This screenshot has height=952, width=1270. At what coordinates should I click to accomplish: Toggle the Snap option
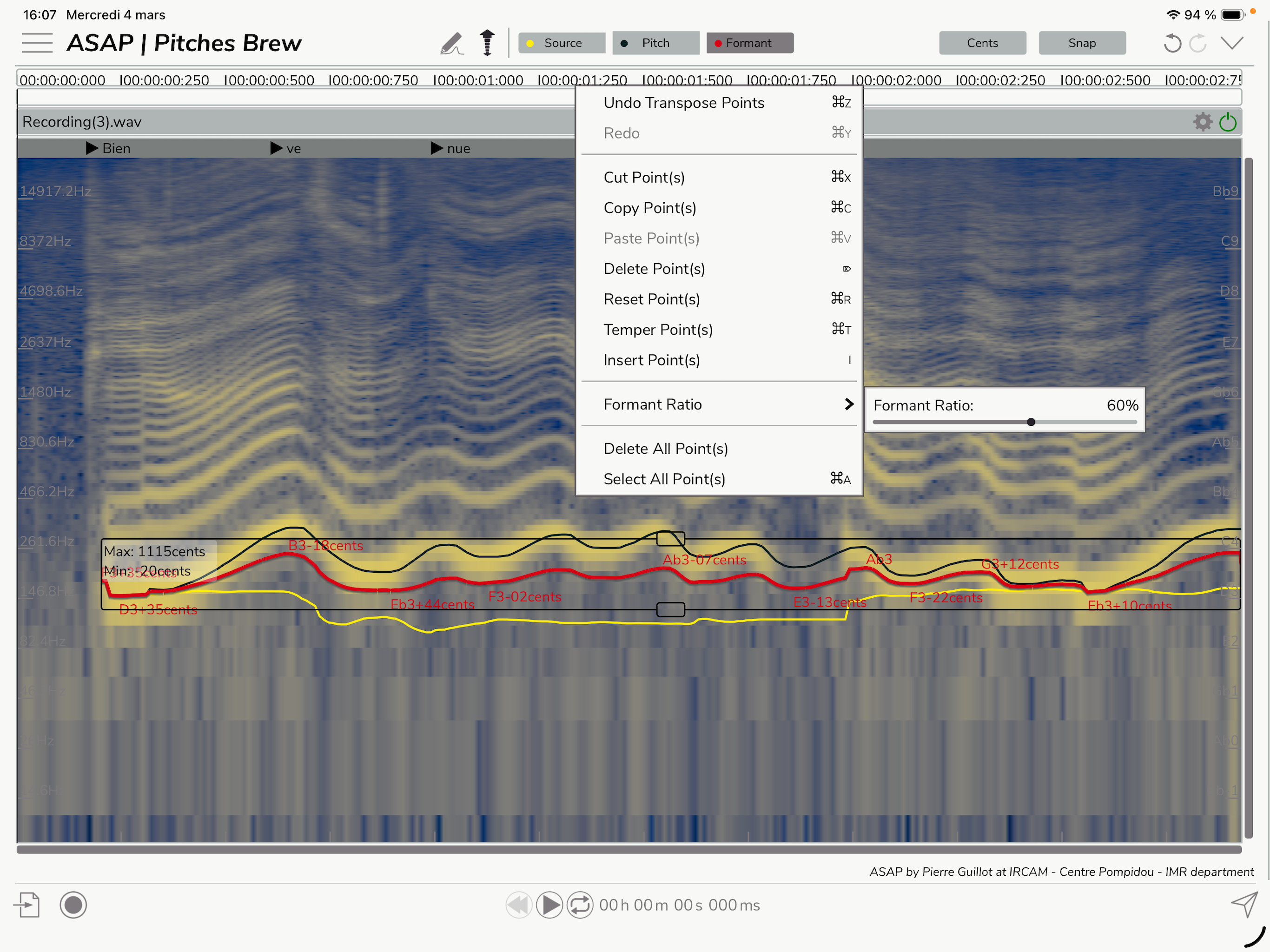(x=1082, y=43)
